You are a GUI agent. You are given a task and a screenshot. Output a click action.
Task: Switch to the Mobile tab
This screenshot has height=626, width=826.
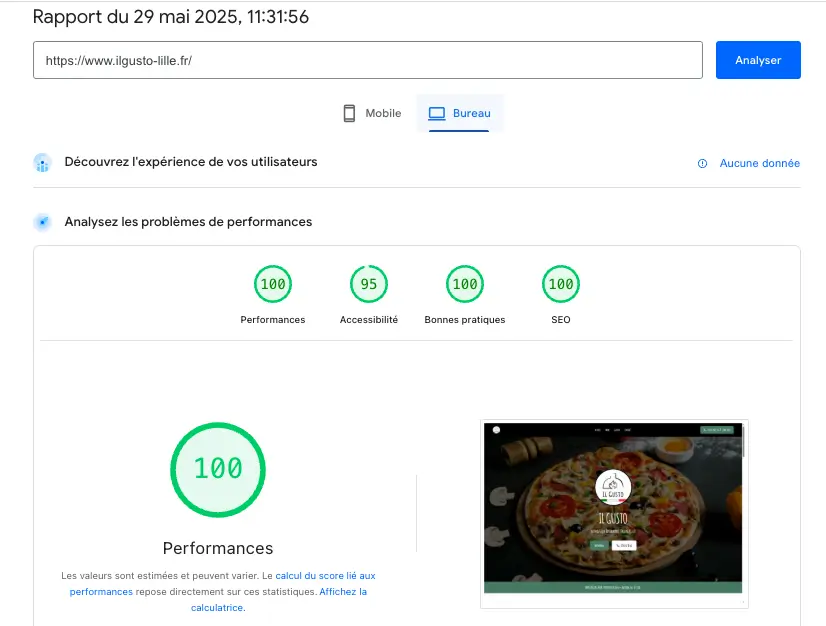click(371, 114)
